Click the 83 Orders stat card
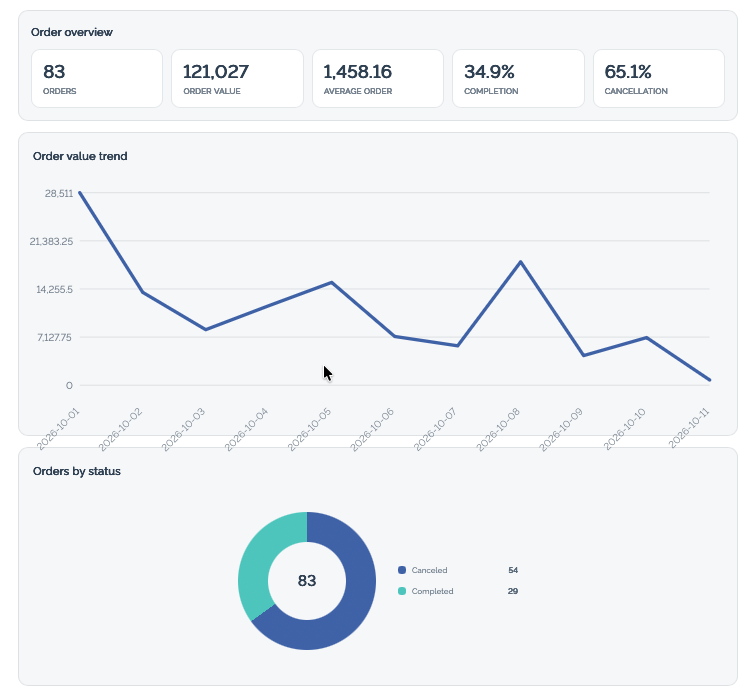The width and height of the screenshot is (752, 690). [x=97, y=79]
